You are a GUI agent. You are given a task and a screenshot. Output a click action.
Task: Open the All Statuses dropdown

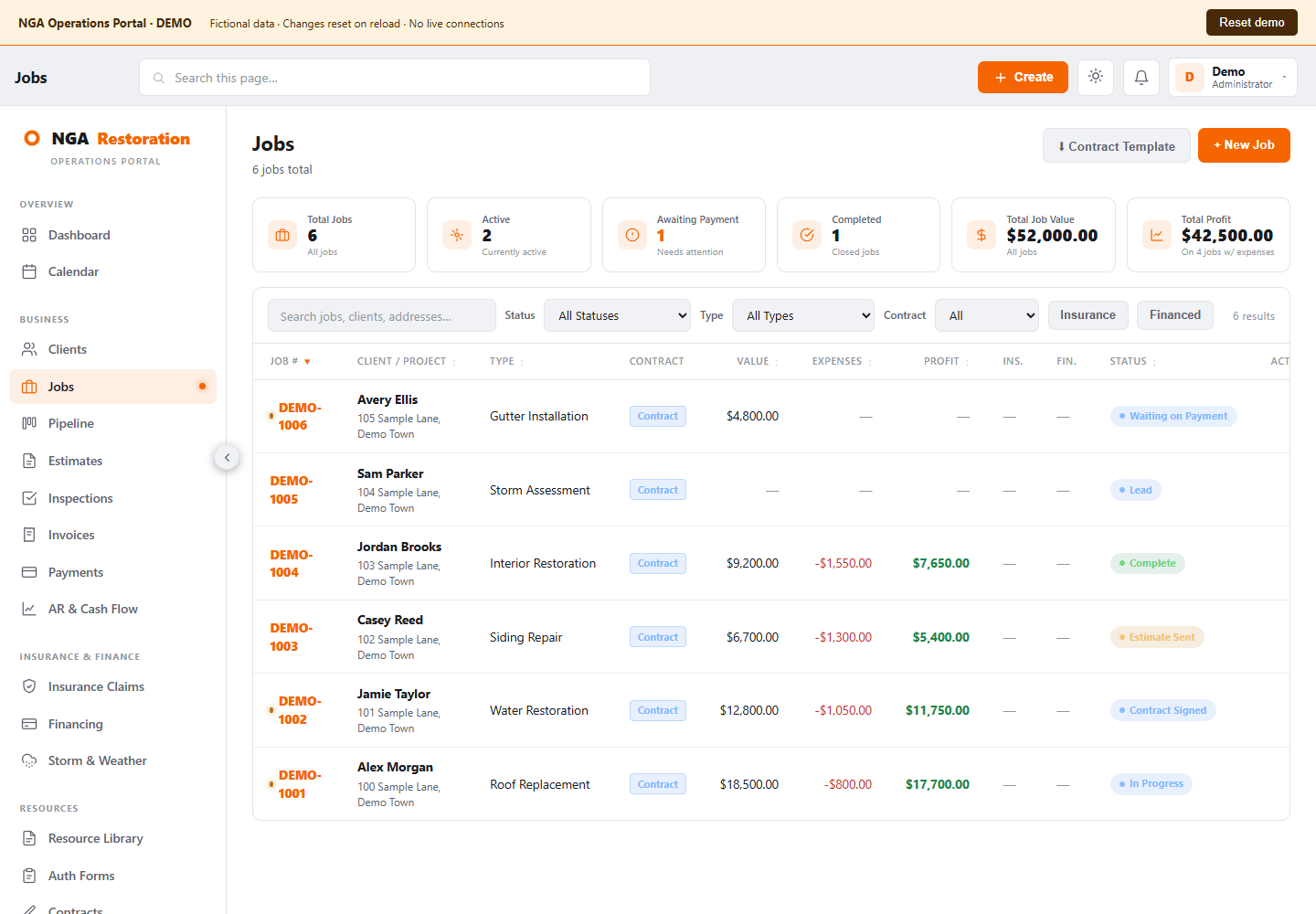point(618,315)
